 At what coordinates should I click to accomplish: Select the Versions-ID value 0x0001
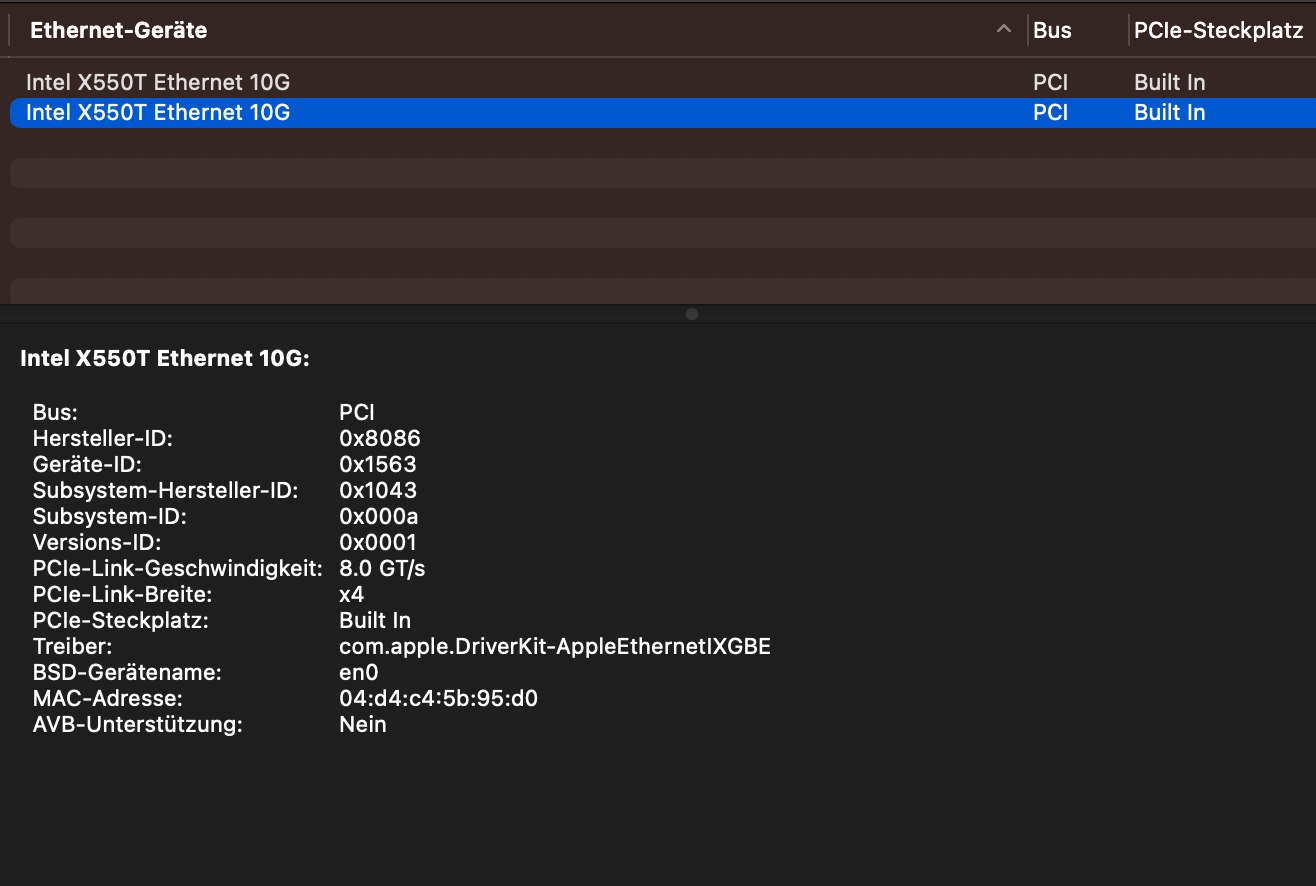(378, 542)
